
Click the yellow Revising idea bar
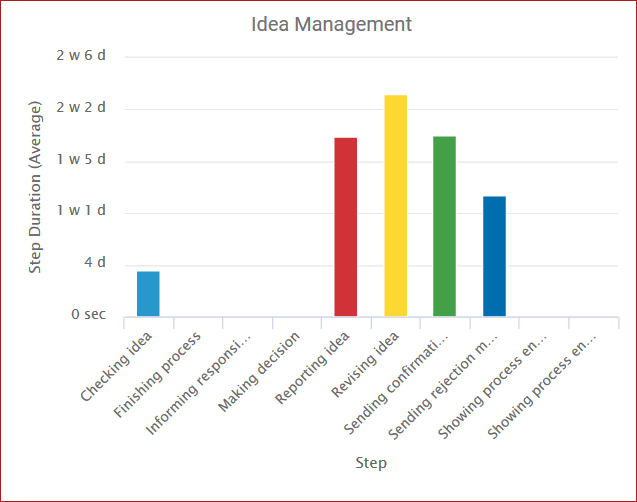click(x=395, y=206)
